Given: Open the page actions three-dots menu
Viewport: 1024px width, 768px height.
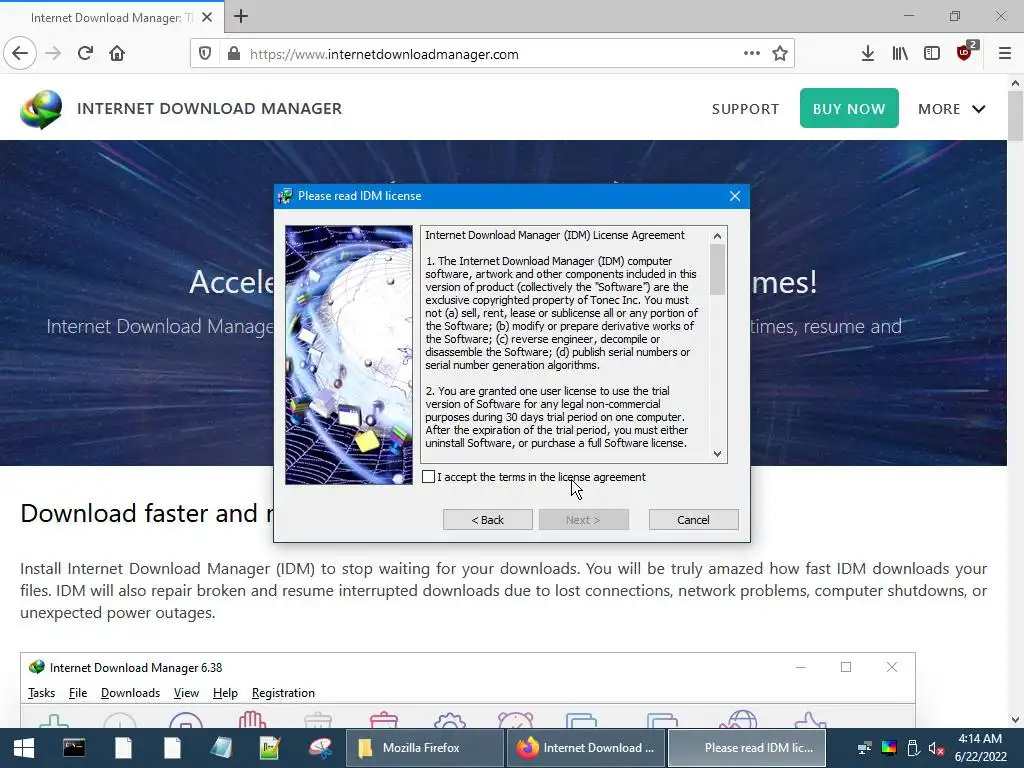Looking at the screenshot, I should [x=752, y=54].
